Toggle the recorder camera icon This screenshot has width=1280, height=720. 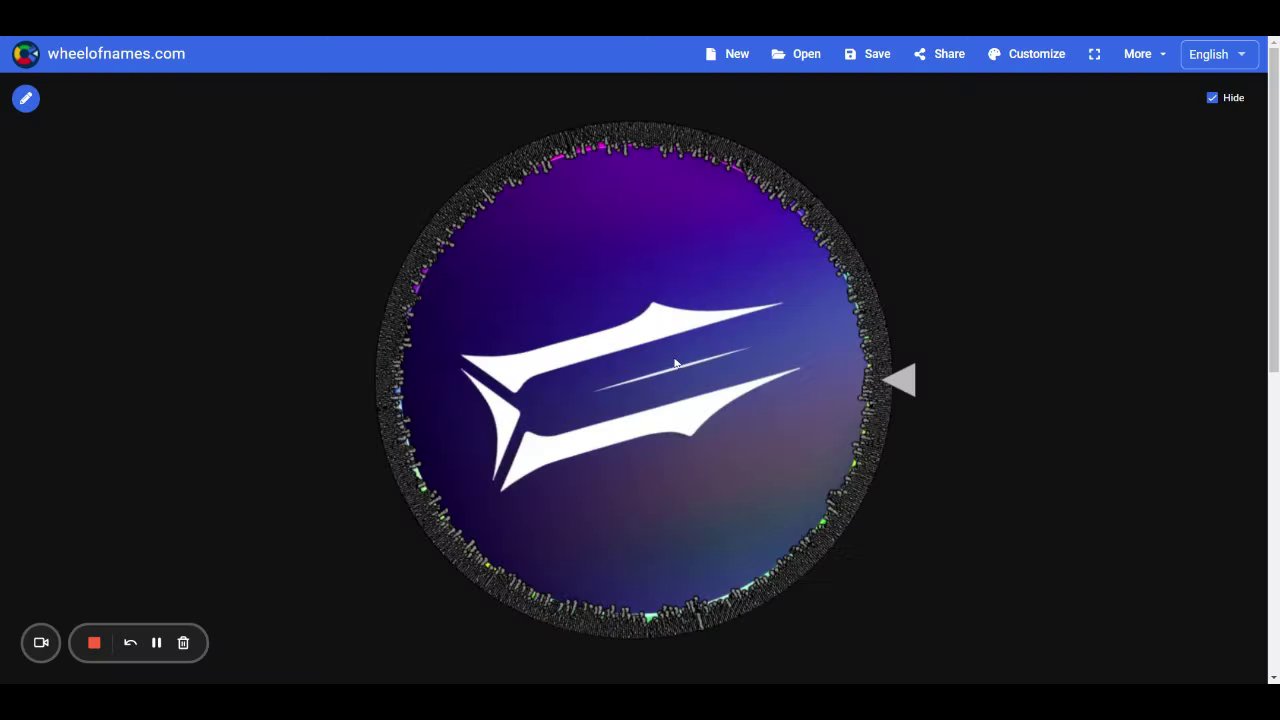pyautogui.click(x=41, y=643)
